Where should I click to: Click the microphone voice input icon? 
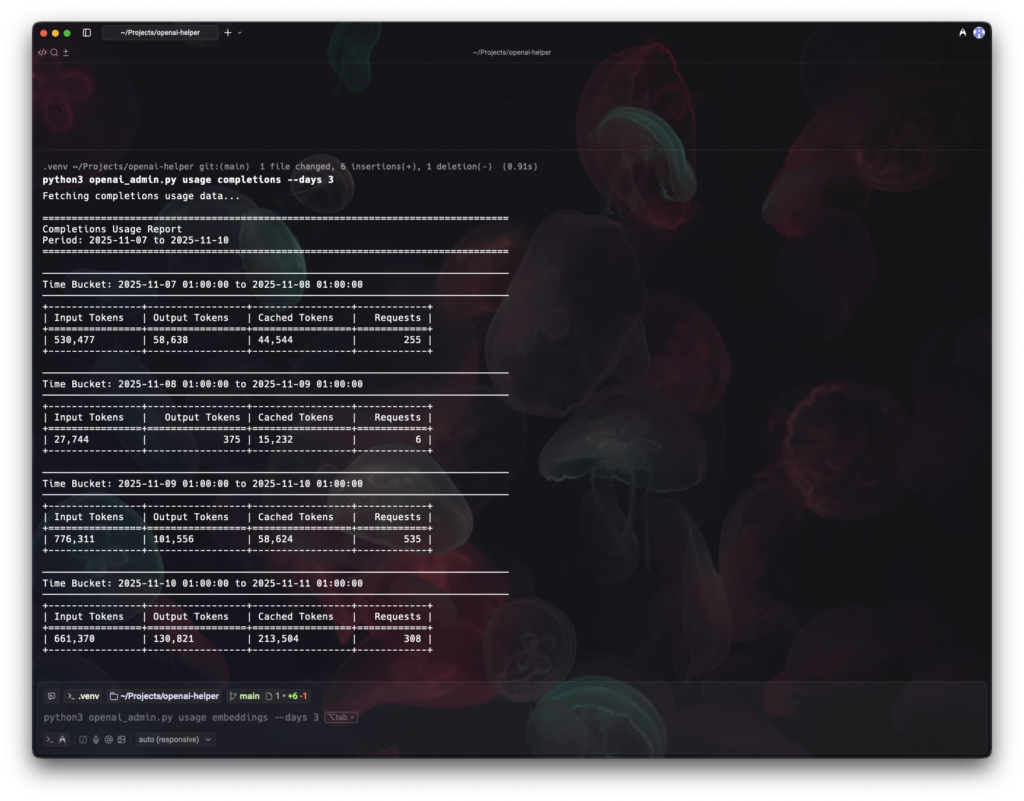pyautogui.click(x=96, y=740)
